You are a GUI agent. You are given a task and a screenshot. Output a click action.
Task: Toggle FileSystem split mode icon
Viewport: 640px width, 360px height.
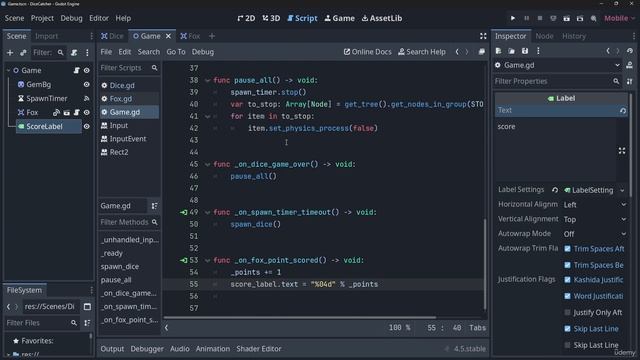click(x=87, y=307)
